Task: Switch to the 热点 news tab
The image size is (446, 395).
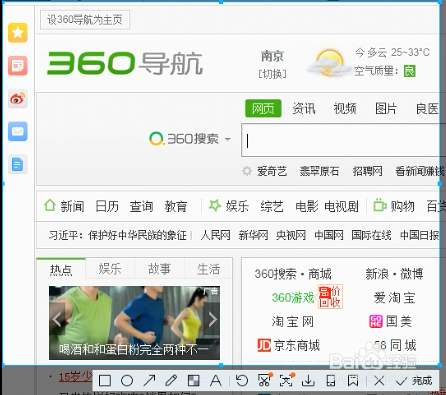Action: (x=61, y=269)
